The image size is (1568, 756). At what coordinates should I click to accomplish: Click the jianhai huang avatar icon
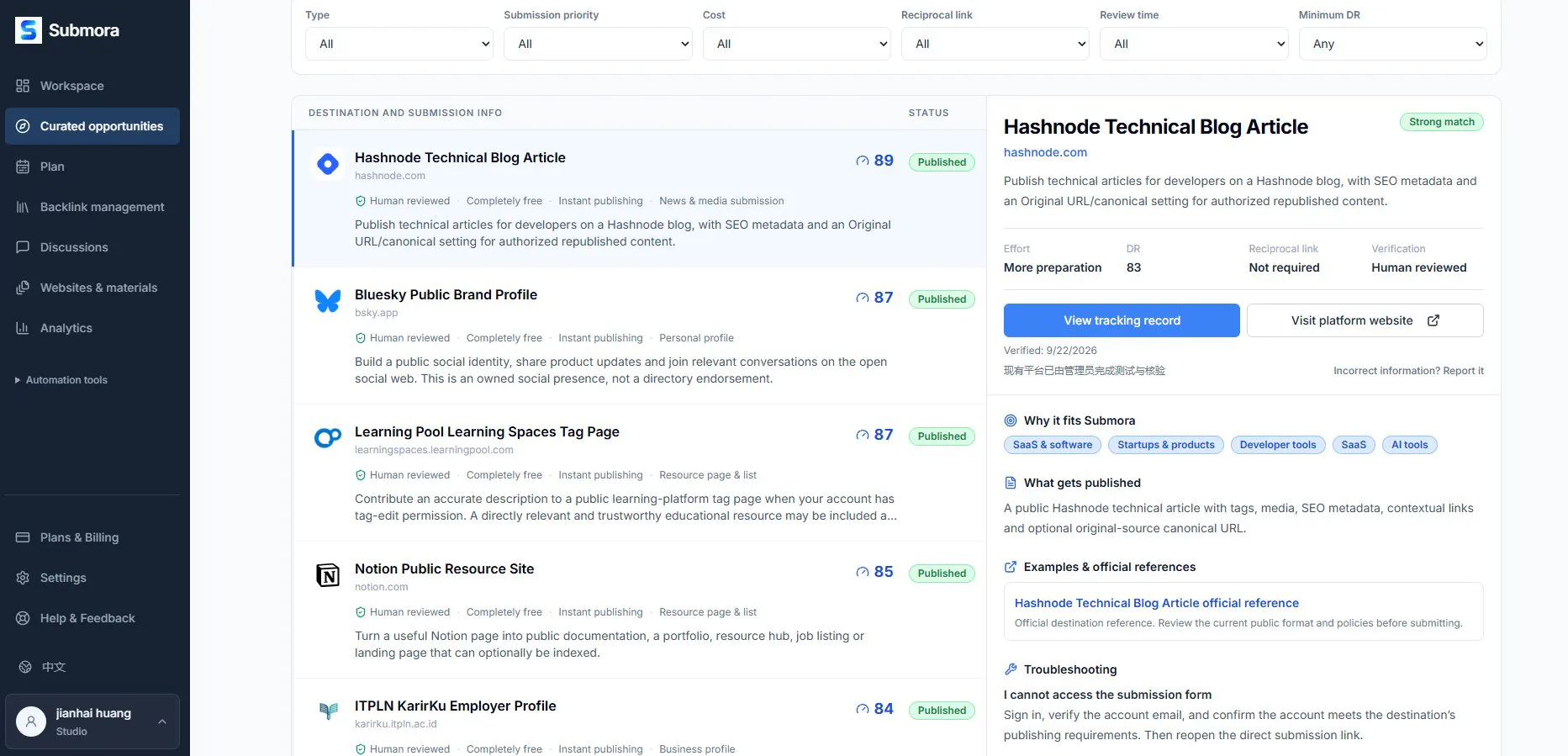coord(31,722)
